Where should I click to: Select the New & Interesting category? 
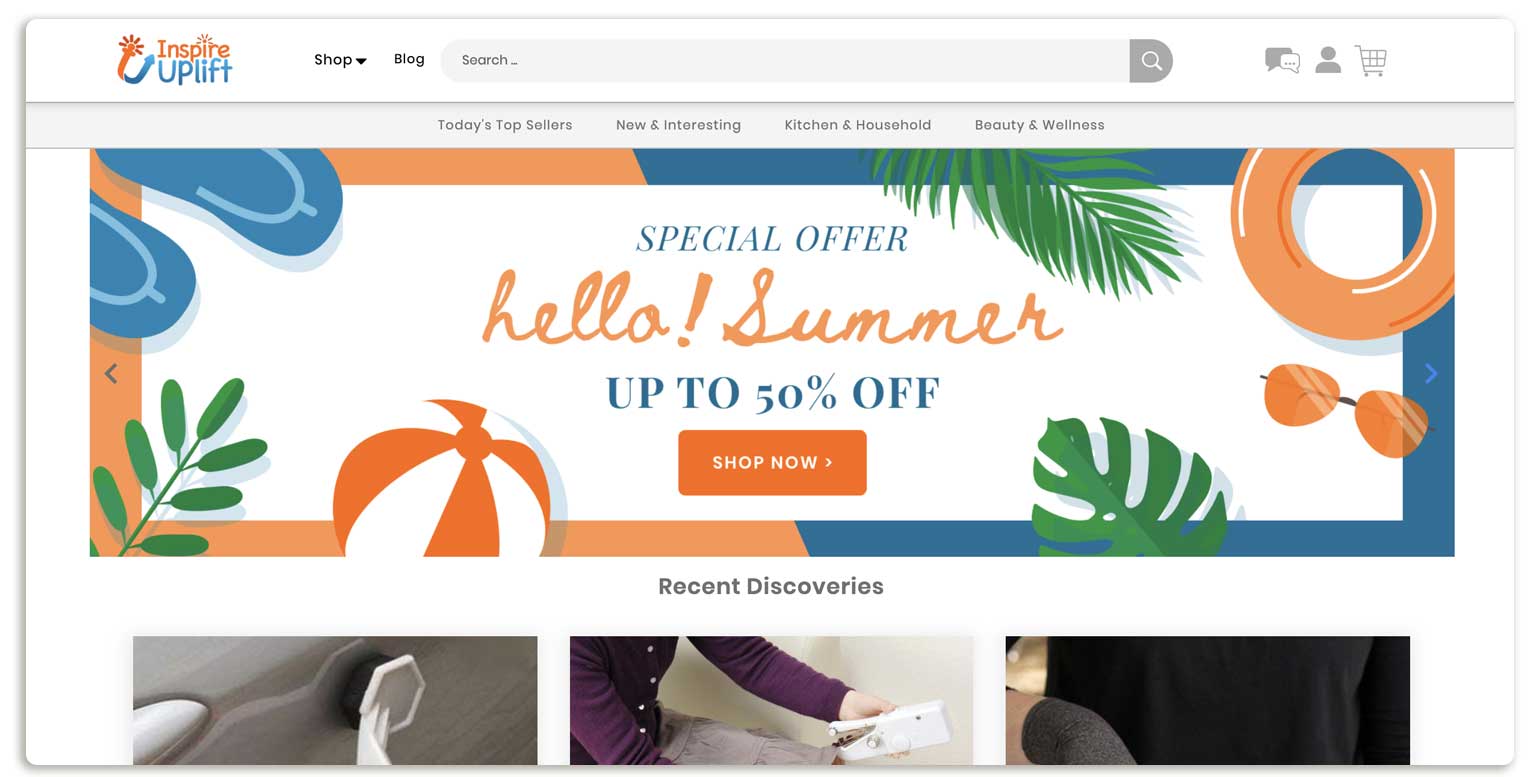(678, 125)
